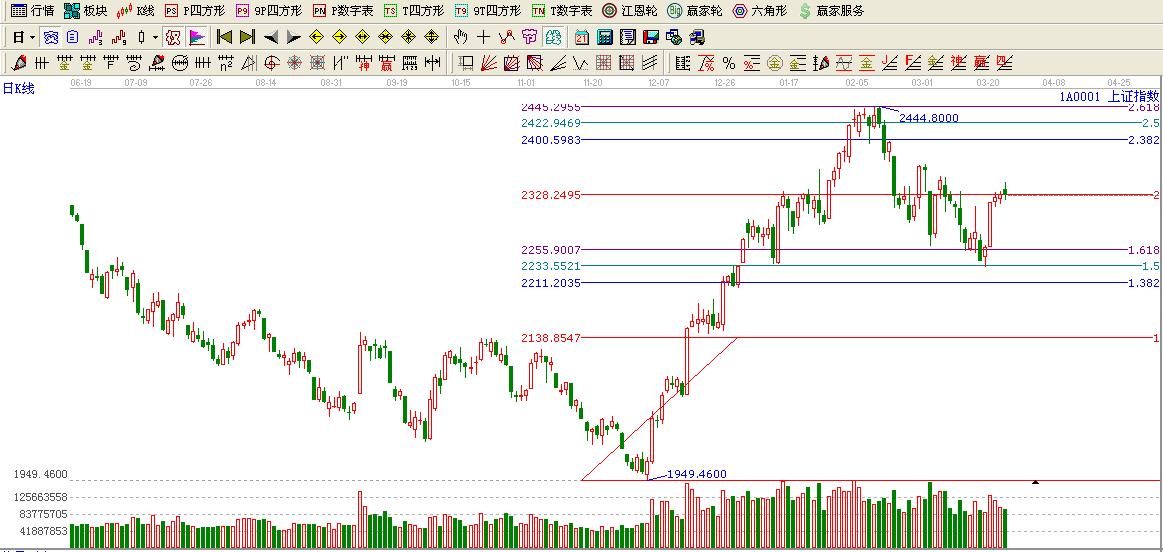This screenshot has width=1163, height=552.
Task: Open the 行情 menu
Action: 32,11
